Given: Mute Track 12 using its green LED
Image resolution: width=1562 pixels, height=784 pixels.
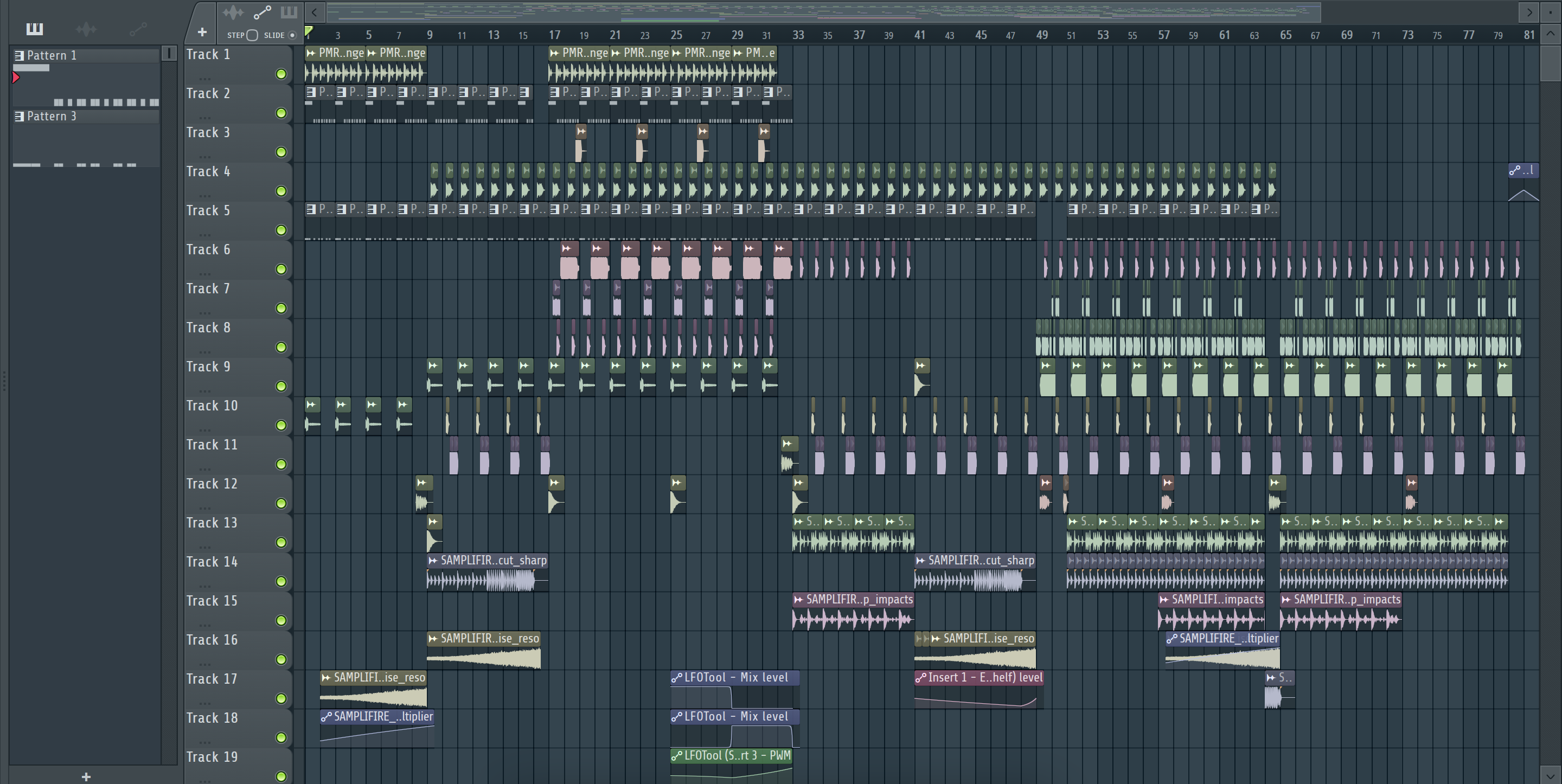Looking at the screenshot, I should coord(281,503).
